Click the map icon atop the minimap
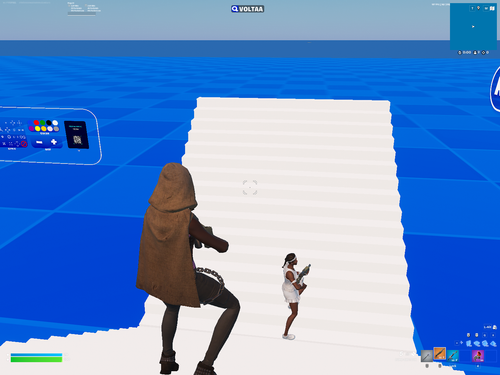 pos(492,8)
